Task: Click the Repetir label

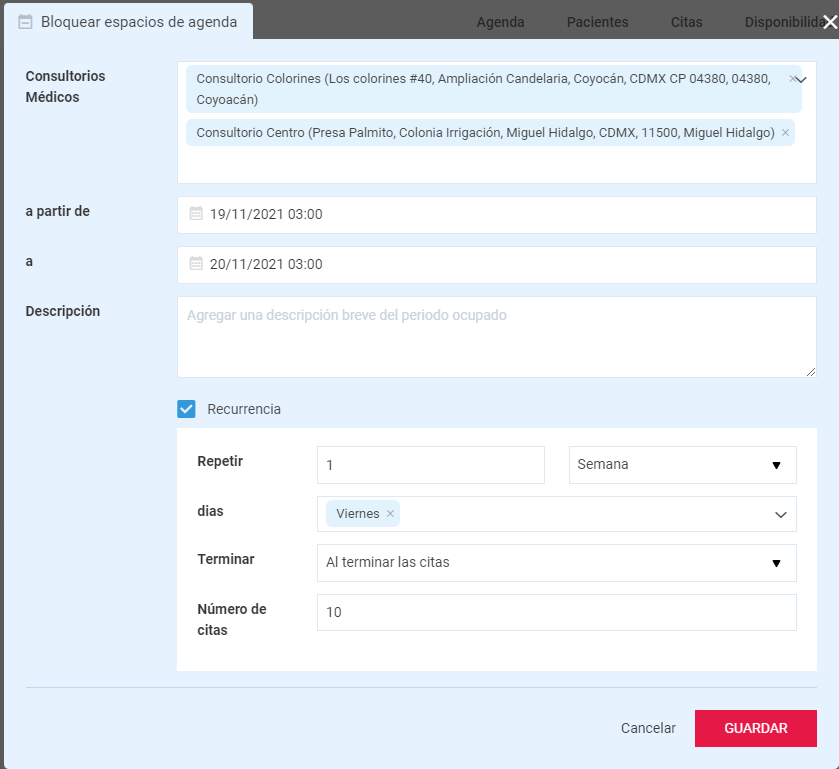Action: click(220, 461)
